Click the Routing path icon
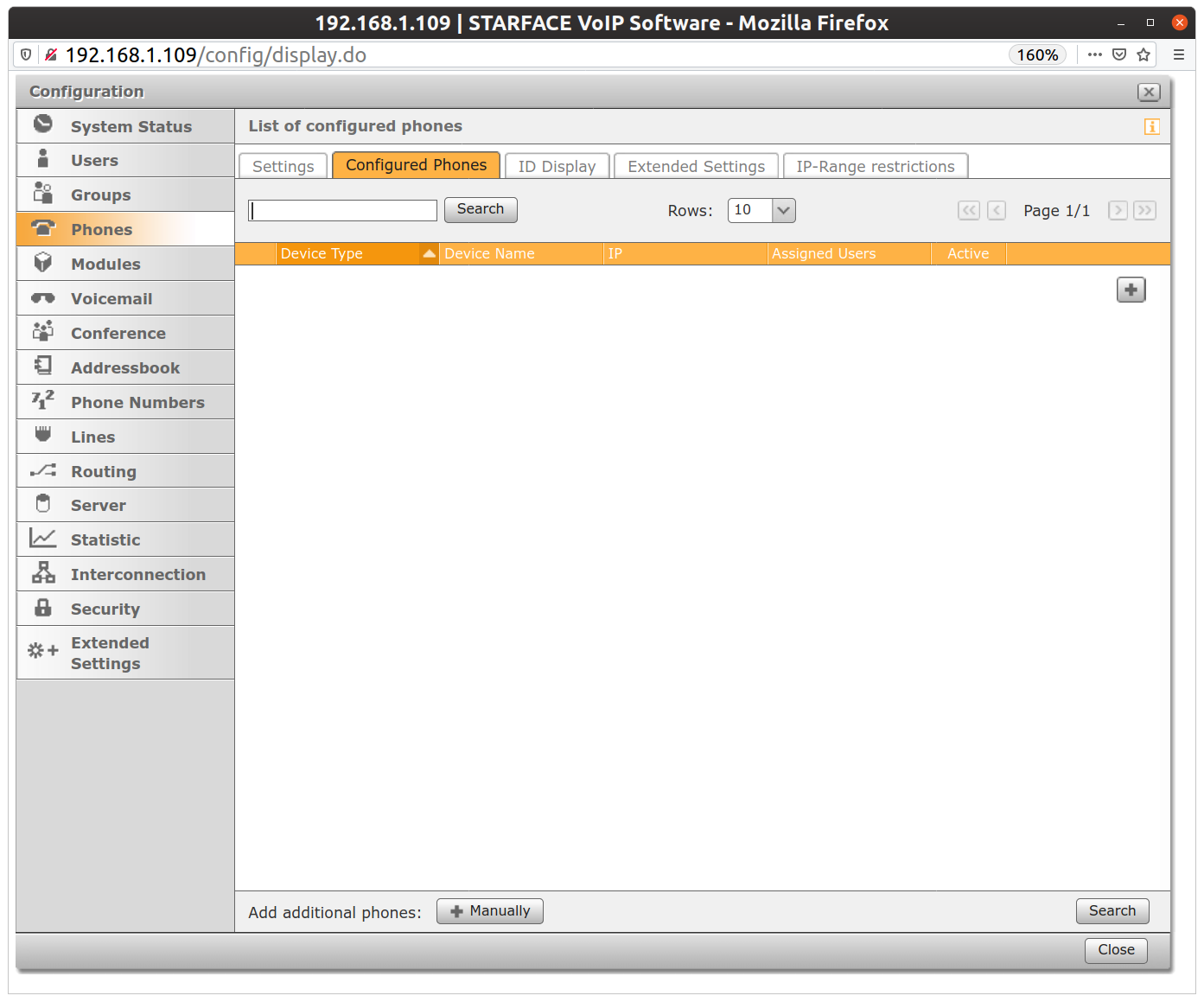The image size is (1204, 1002). (x=43, y=470)
